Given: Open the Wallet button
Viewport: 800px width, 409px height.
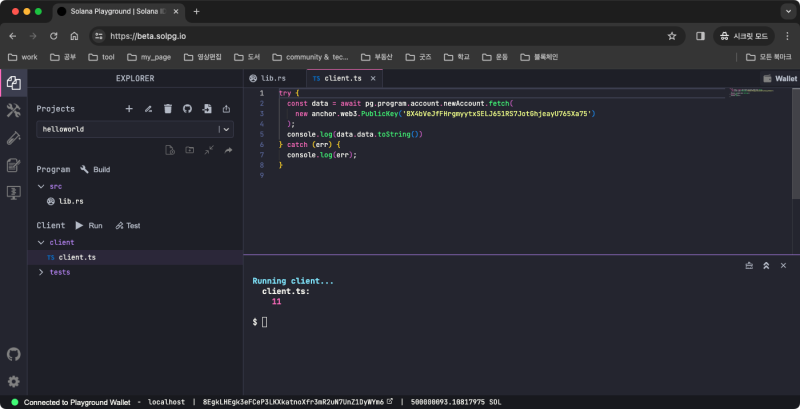Looking at the screenshot, I should pyautogui.click(x=780, y=79).
